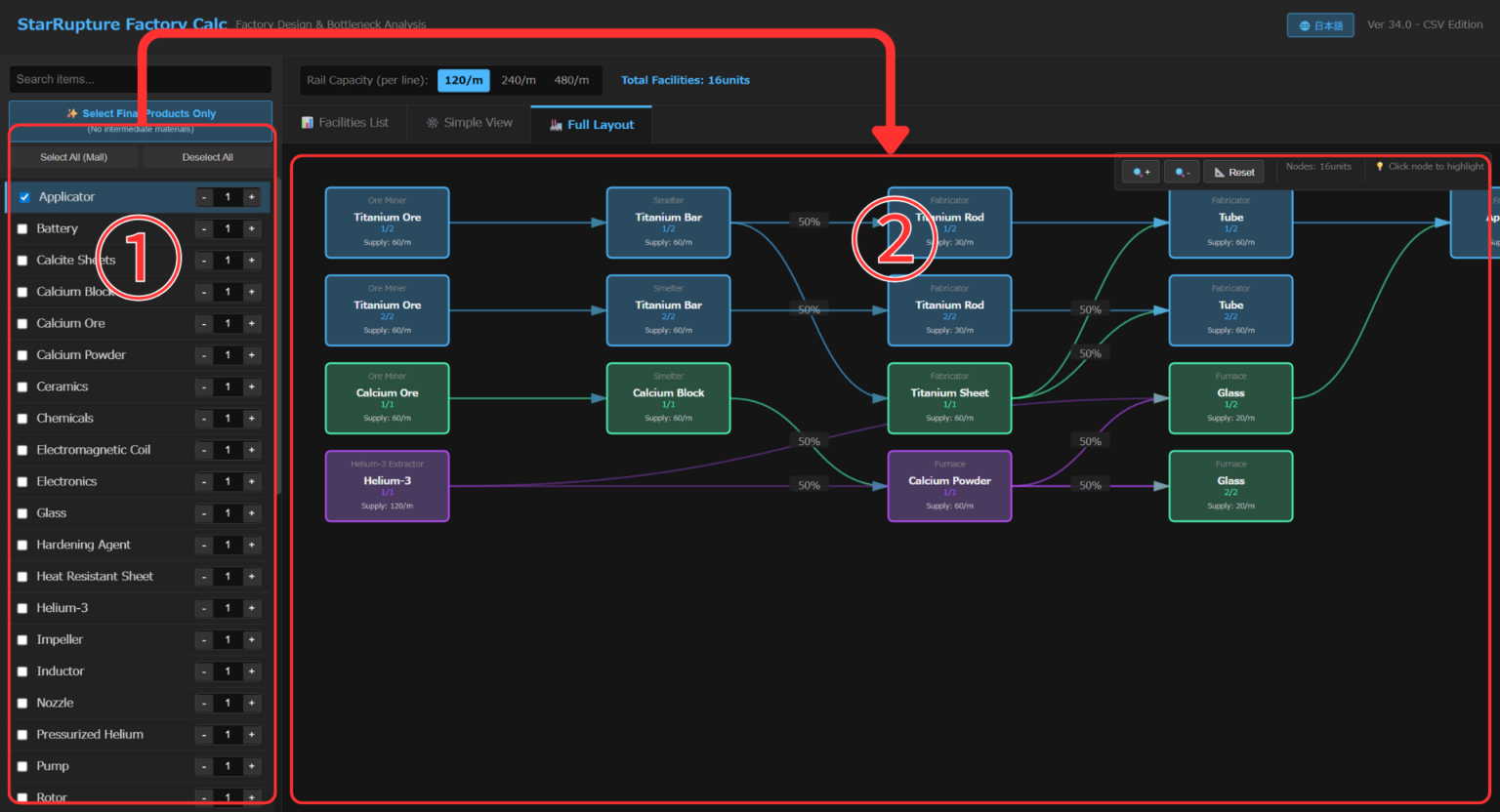Click the sparkle icon on Select Final Products Only

click(x=68, y=113)
